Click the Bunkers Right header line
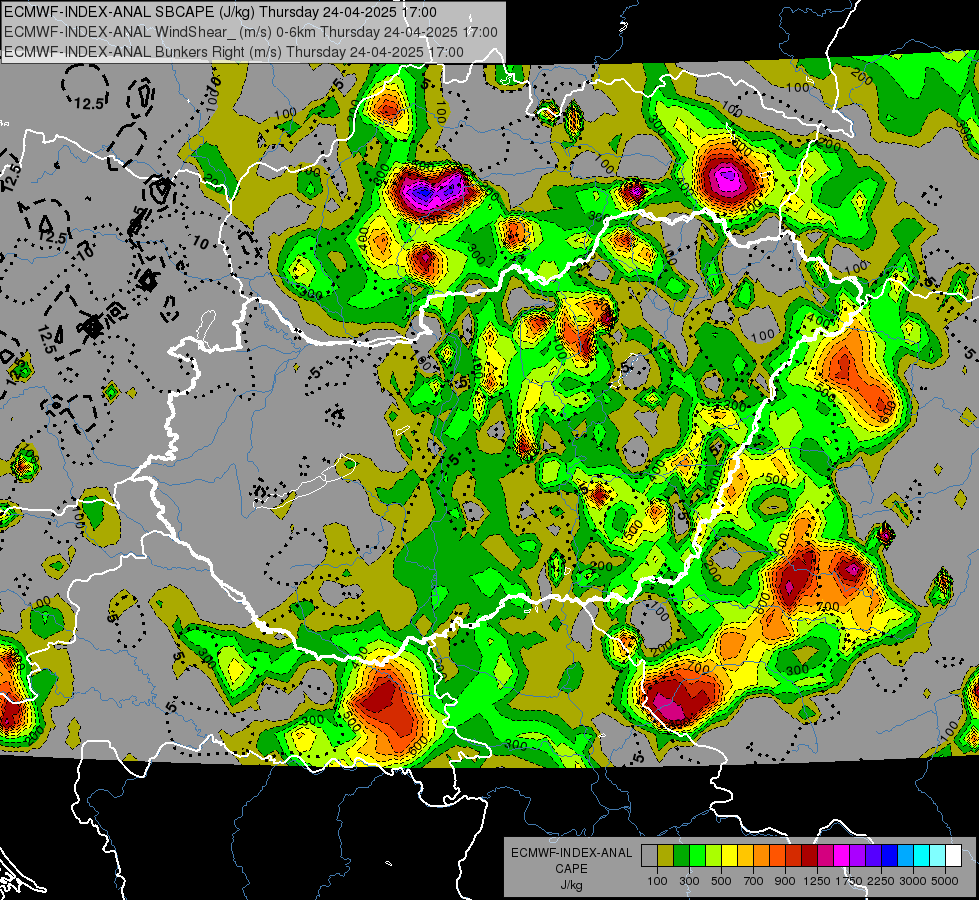Viewport: 979px width, 900px height. pyautogui.click(x=234, y=52)
